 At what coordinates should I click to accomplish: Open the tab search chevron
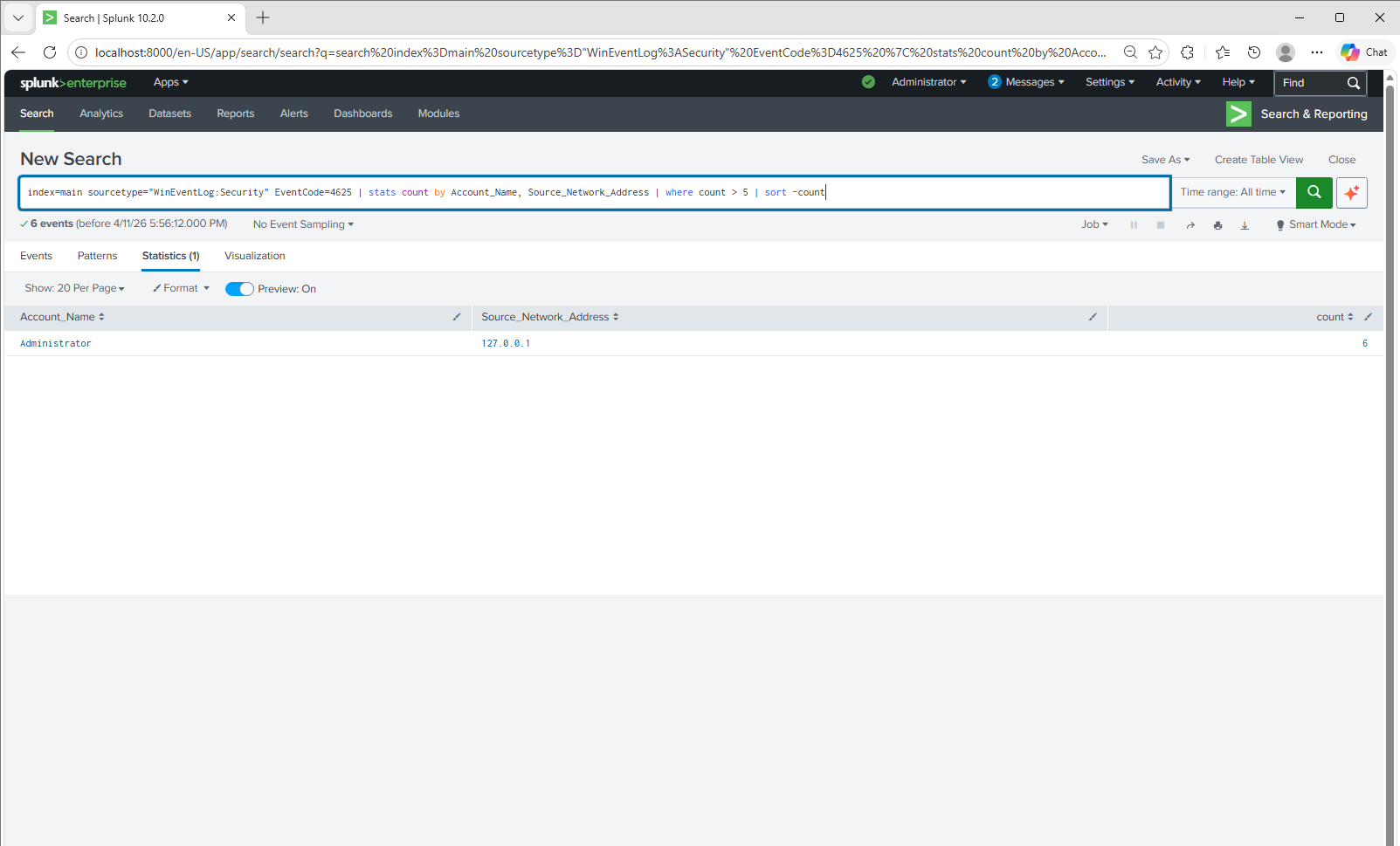point(18,17)
